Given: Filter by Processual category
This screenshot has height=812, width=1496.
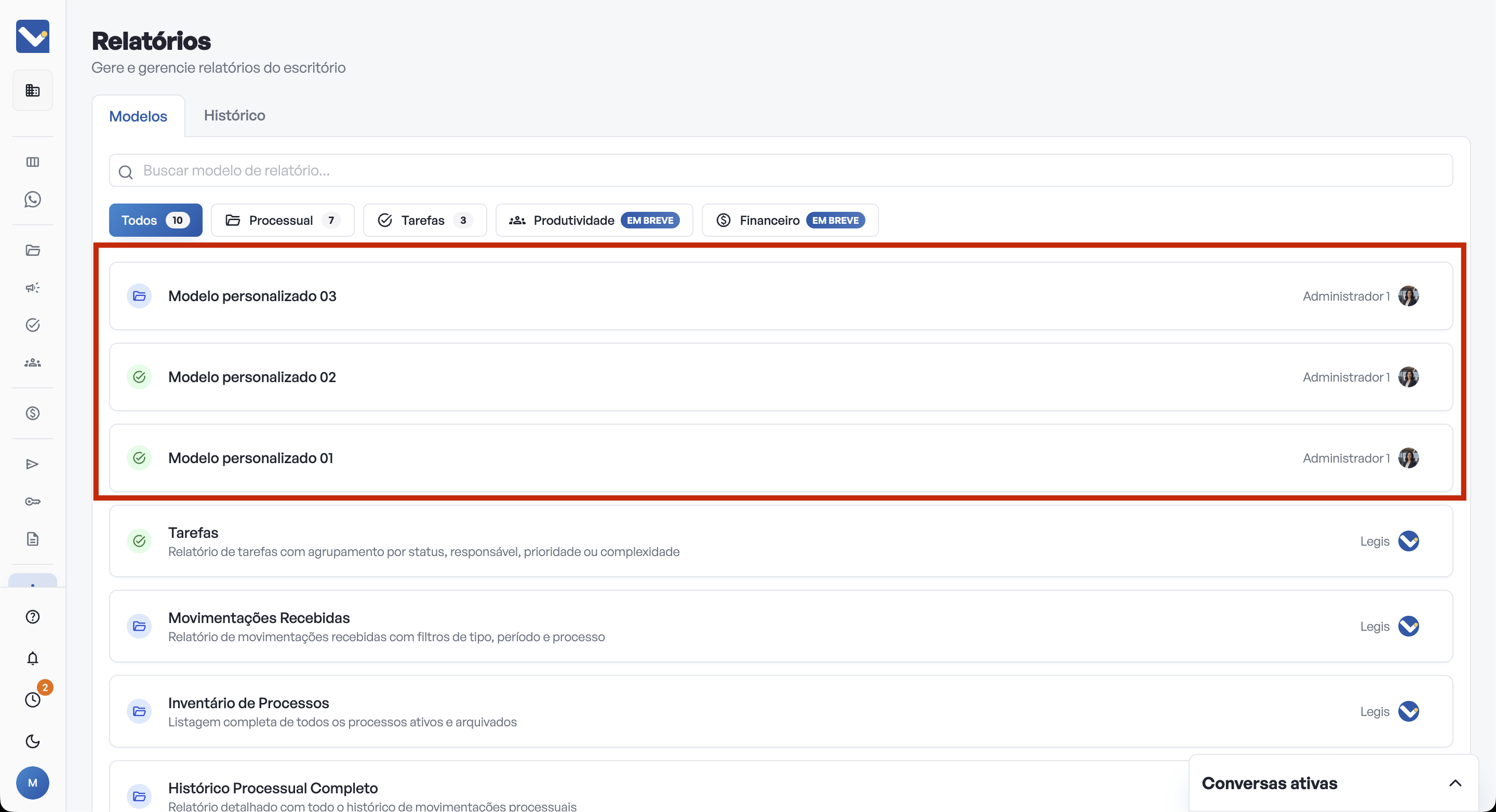Looking at the screenshot, I should 282,220.
